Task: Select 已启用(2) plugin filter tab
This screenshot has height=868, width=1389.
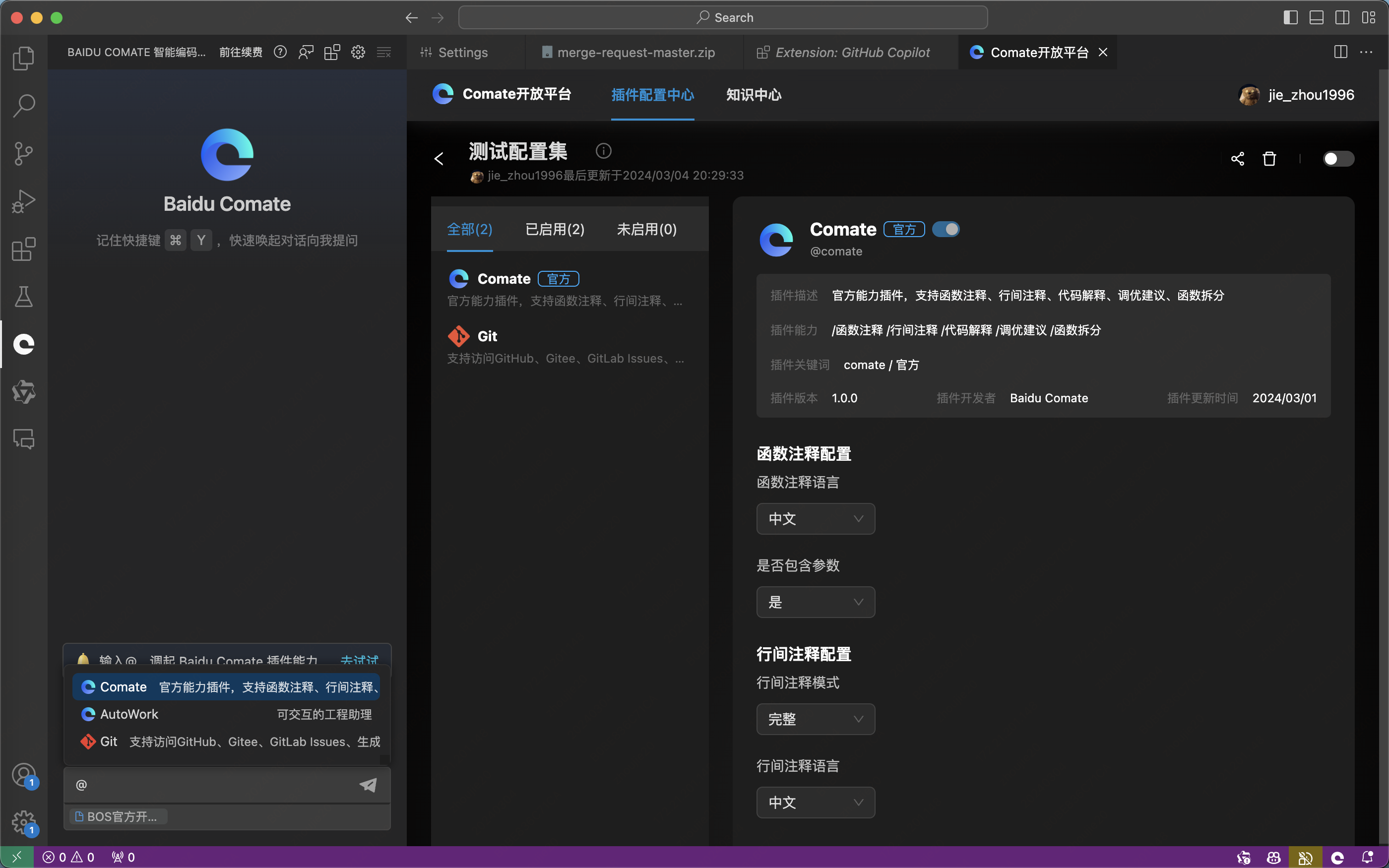Action: [555, 230]
